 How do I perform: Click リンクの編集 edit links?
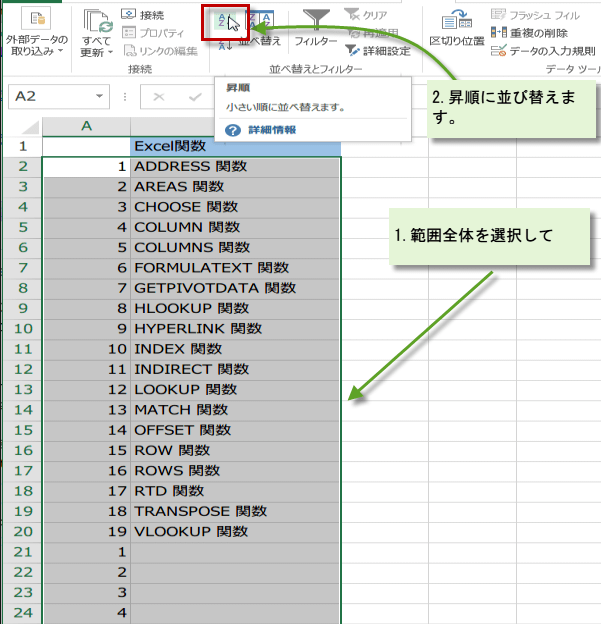(x=160, y=51)
